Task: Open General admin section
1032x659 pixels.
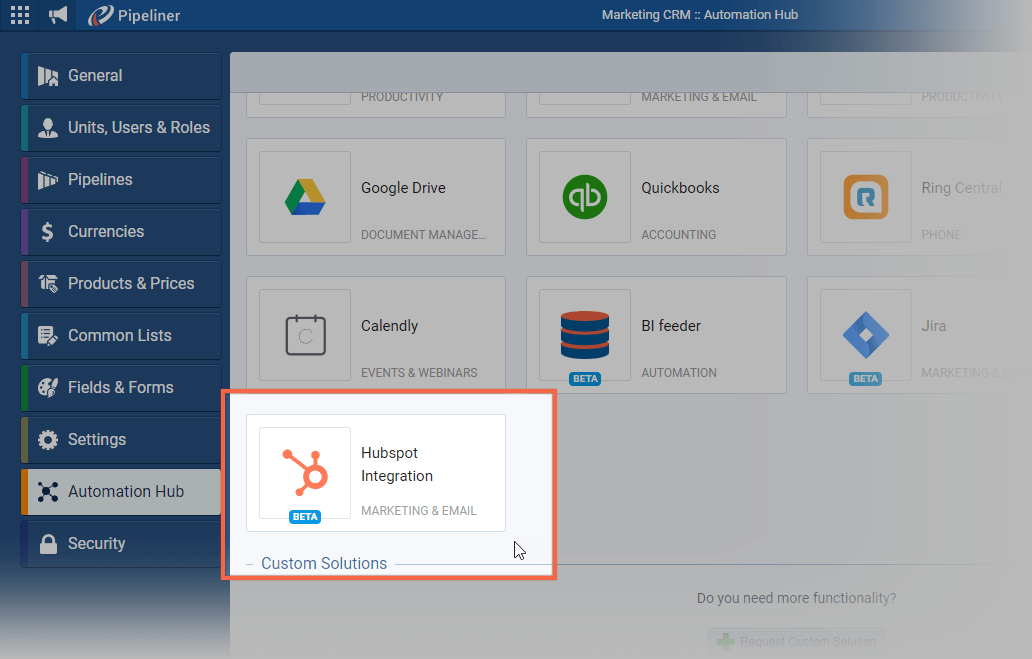Action: click(121, 76)
